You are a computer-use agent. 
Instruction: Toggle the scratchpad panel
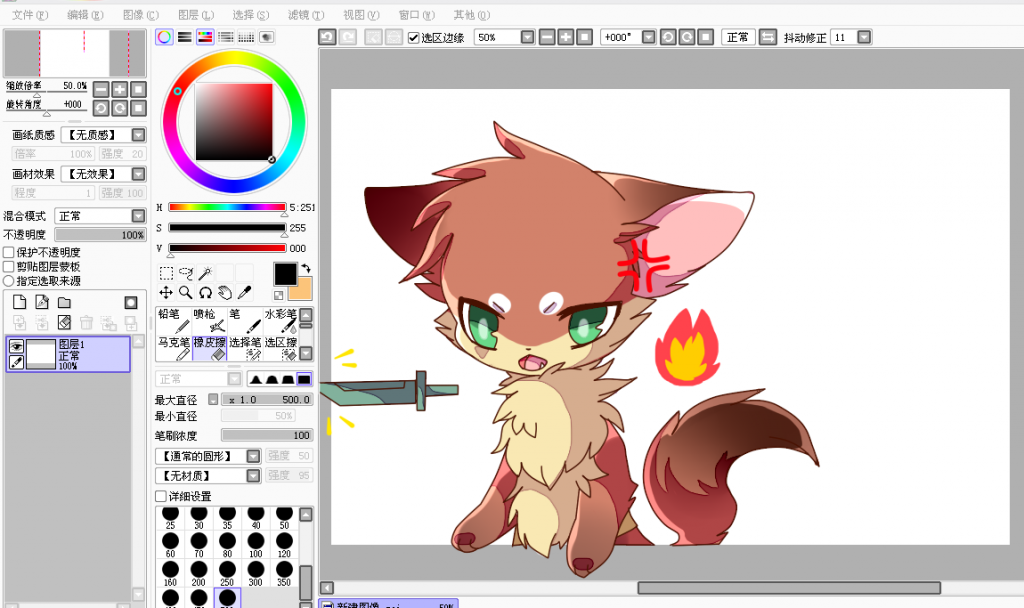point(266,37)
